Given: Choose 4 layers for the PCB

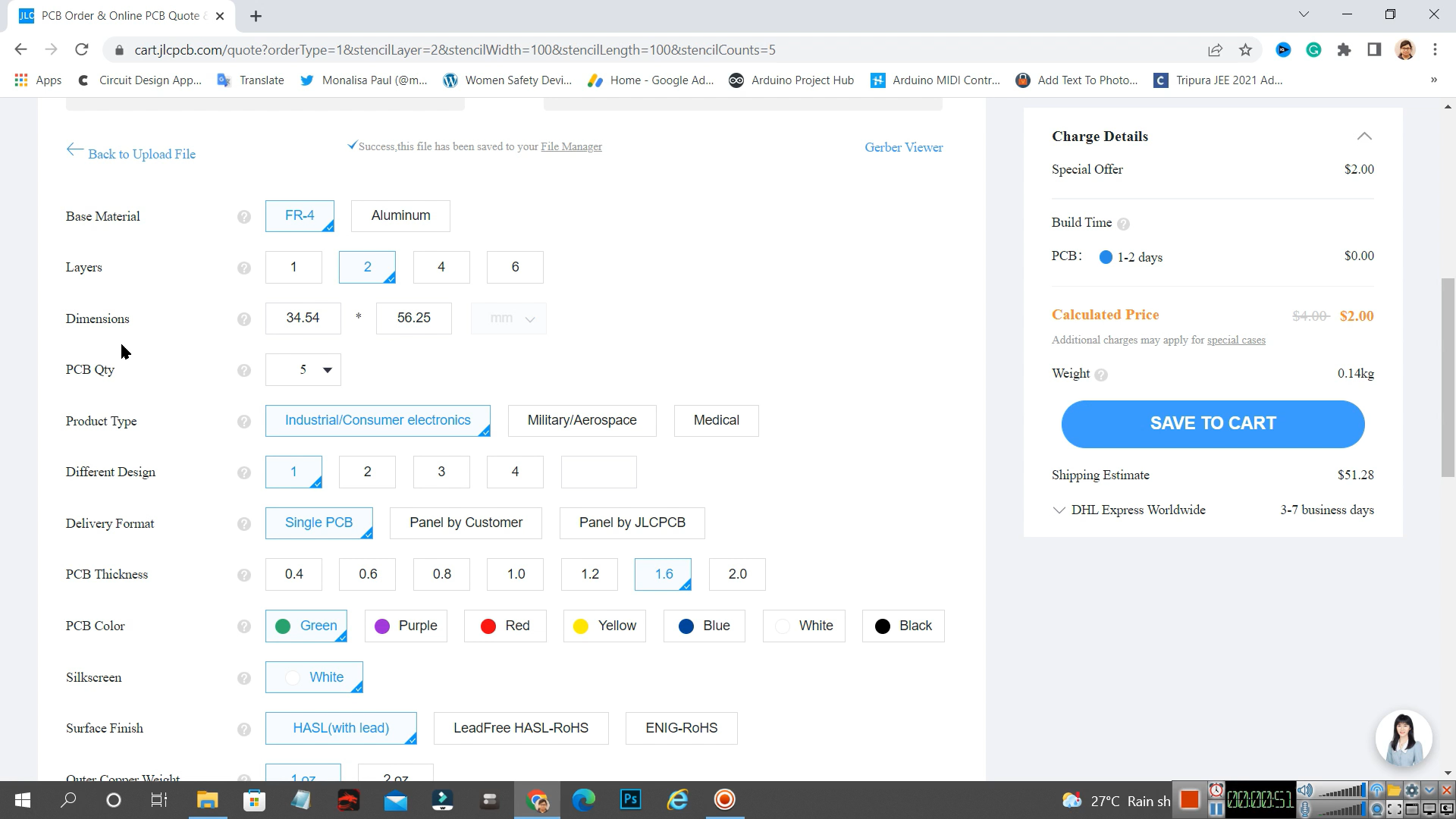Looking at the screenshot, I should pos(441,267).
